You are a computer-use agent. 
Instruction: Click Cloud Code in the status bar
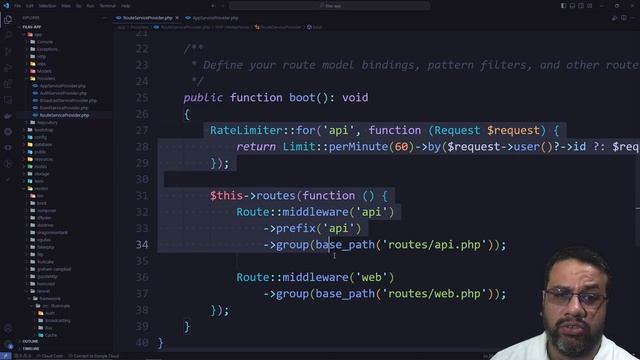click(x=50, y=356)
